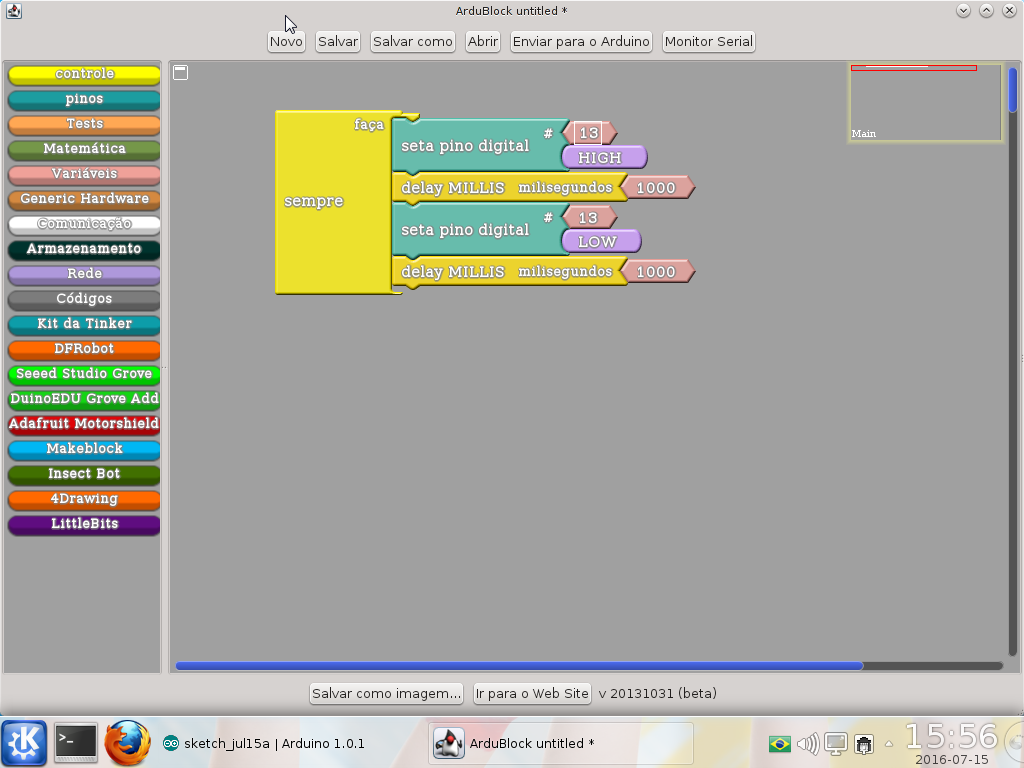Click the LOW value block

click(x=601, y=242)
